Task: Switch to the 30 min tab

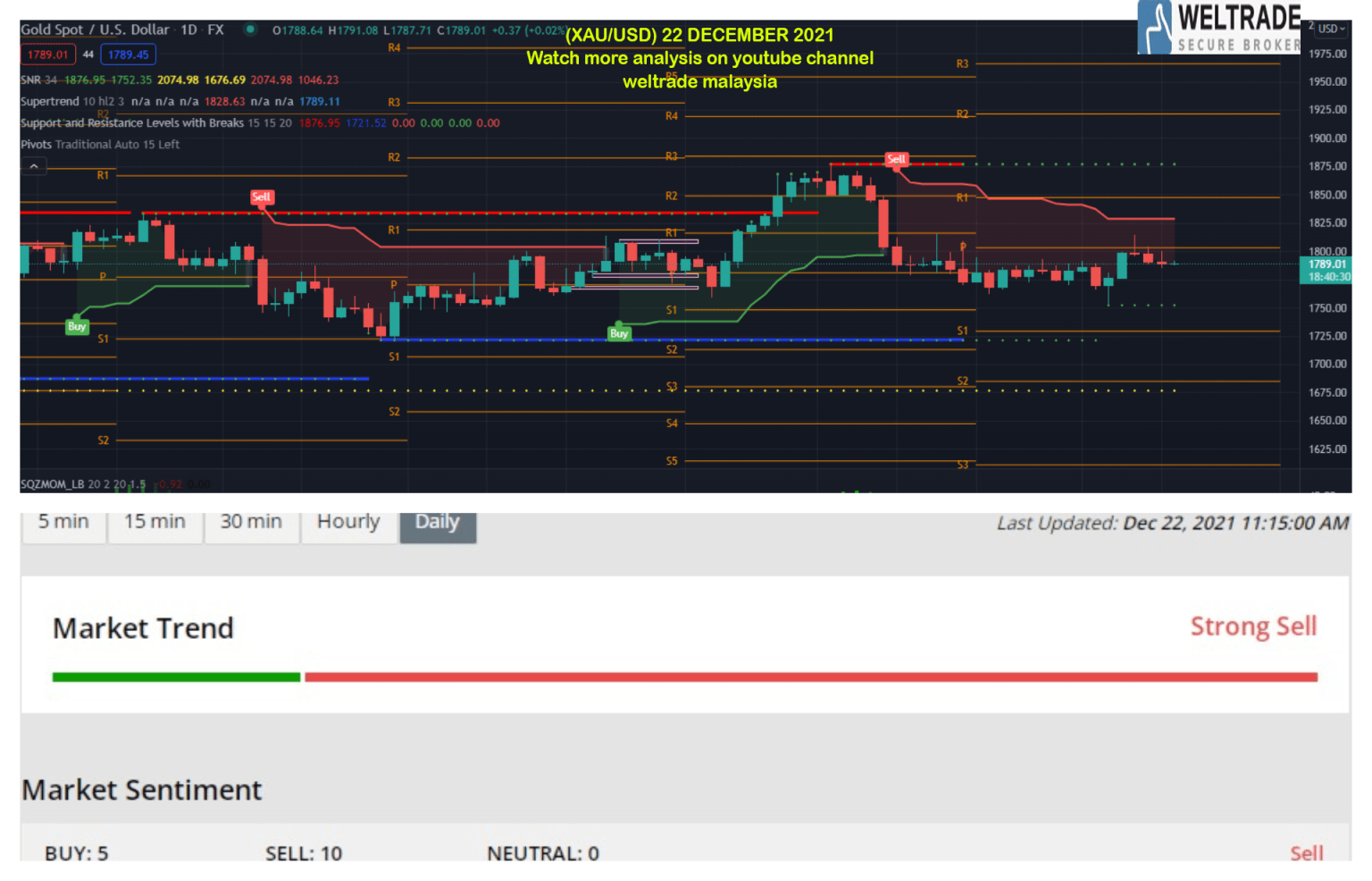Action: point(251,524)
